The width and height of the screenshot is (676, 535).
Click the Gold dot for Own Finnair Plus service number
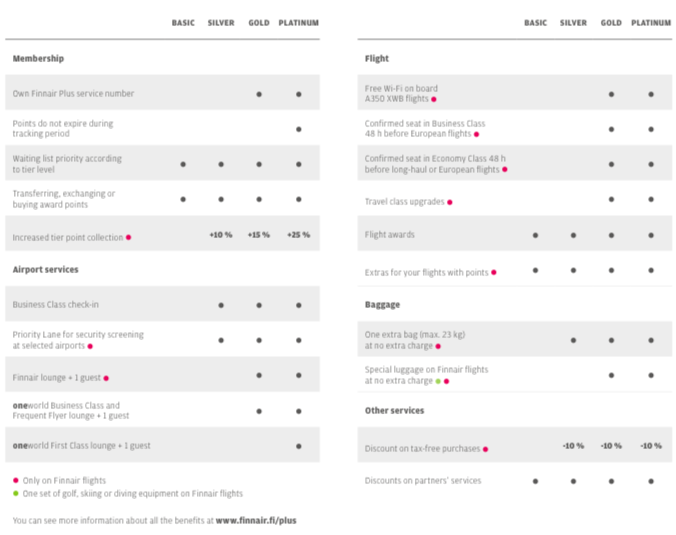[259, 94]
